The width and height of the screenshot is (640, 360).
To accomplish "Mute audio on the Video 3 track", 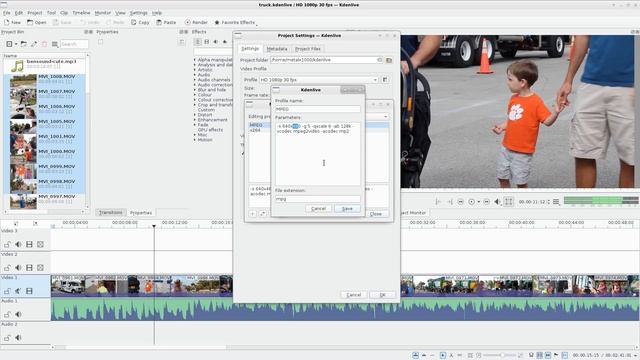I will [18, 244].
